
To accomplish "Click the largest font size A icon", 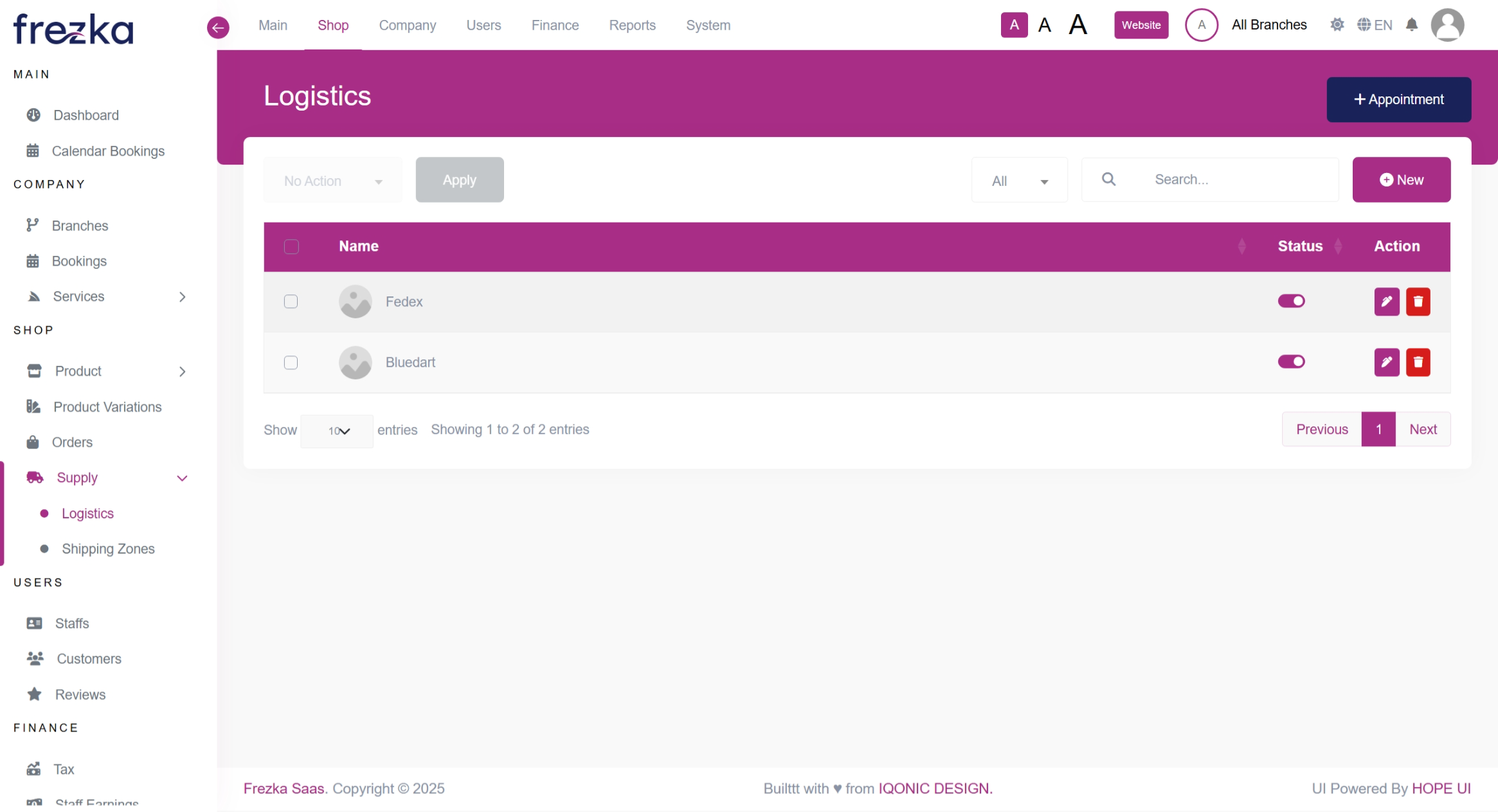I will point(1078,25).
